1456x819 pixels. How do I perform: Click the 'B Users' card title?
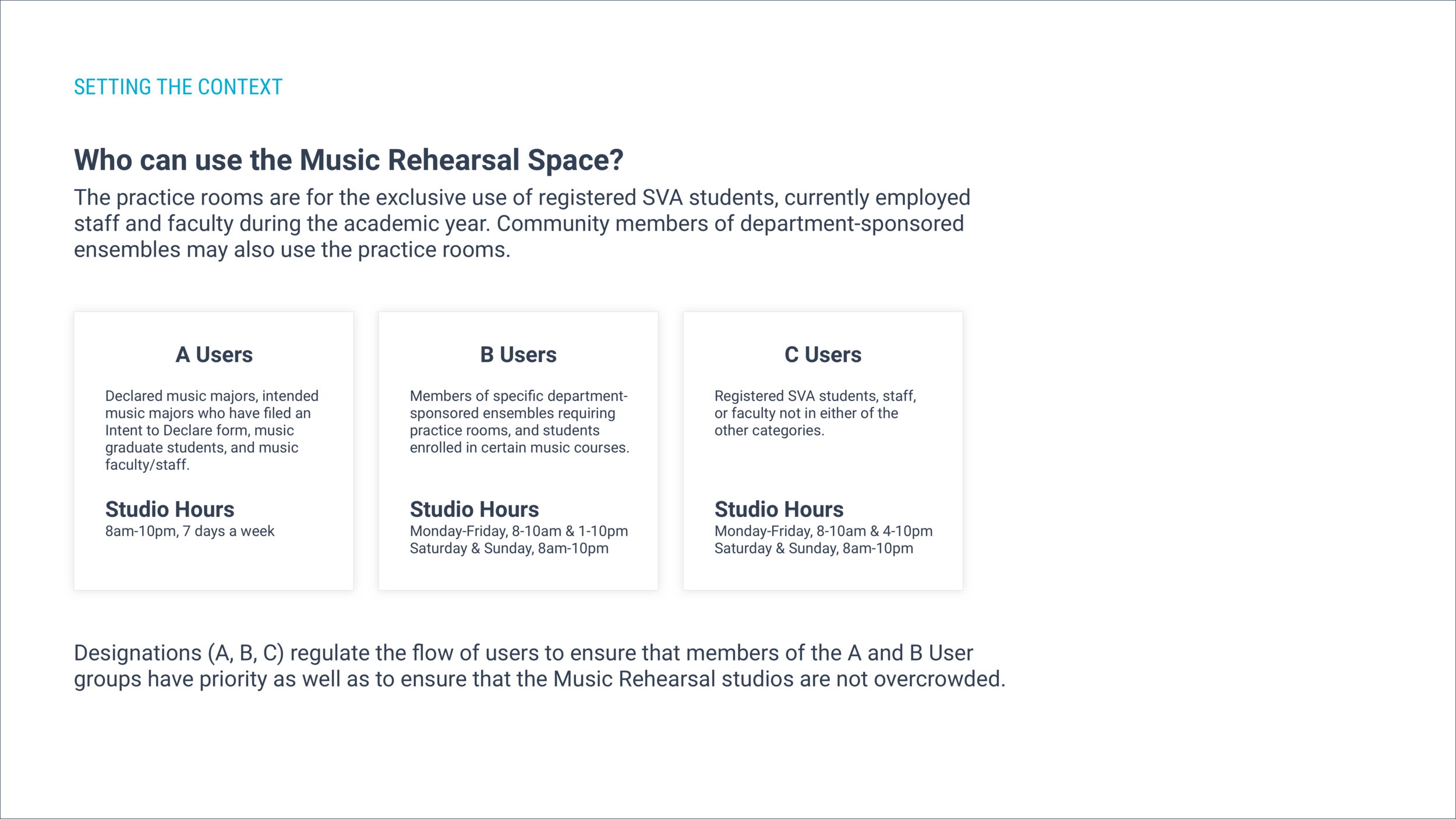coord(518,354)
